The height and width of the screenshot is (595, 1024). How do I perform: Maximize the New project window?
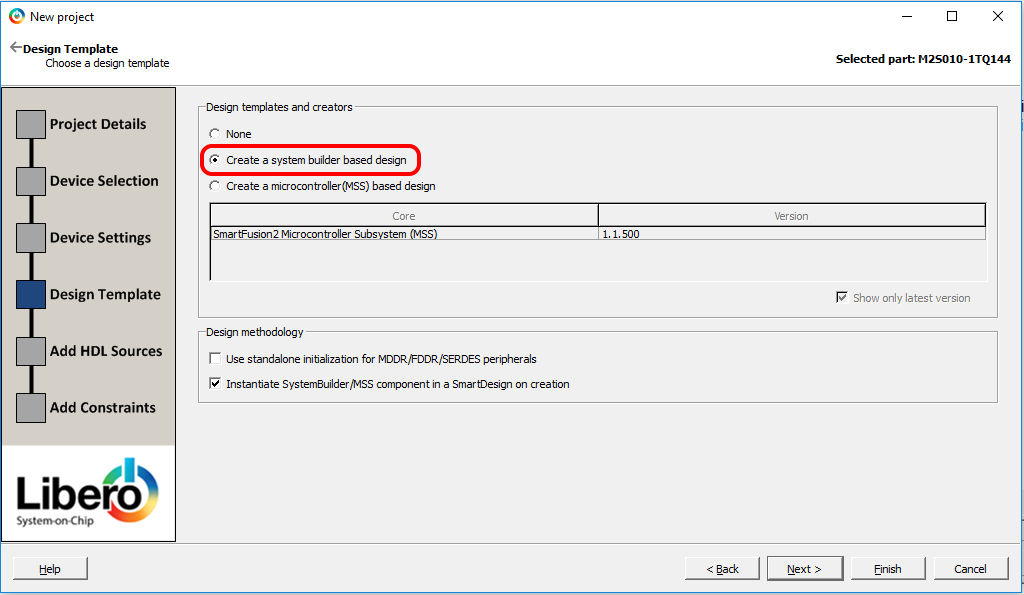952,16
